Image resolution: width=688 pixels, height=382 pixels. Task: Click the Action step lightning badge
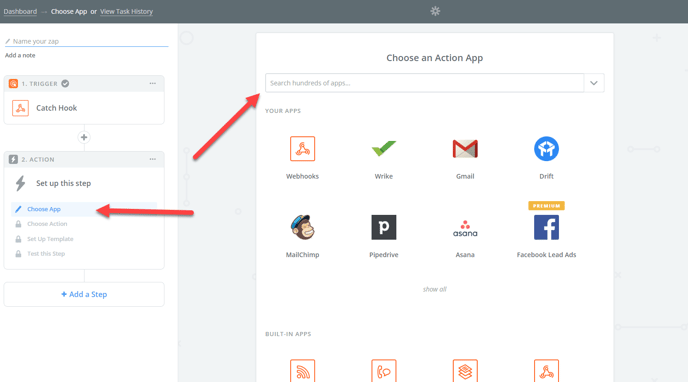click(x=13, y=159)
